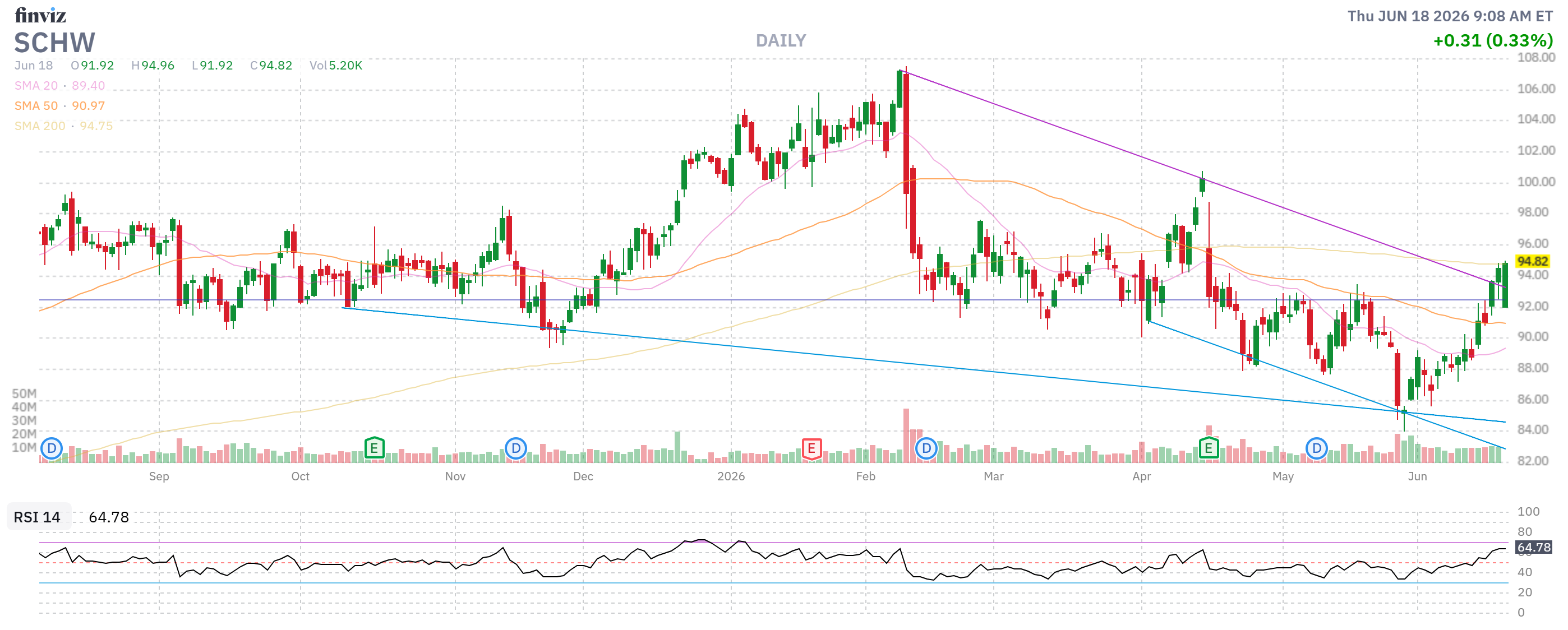
Task: Click the 100.00 price axis label
Action: click(x=1535, y=182)
